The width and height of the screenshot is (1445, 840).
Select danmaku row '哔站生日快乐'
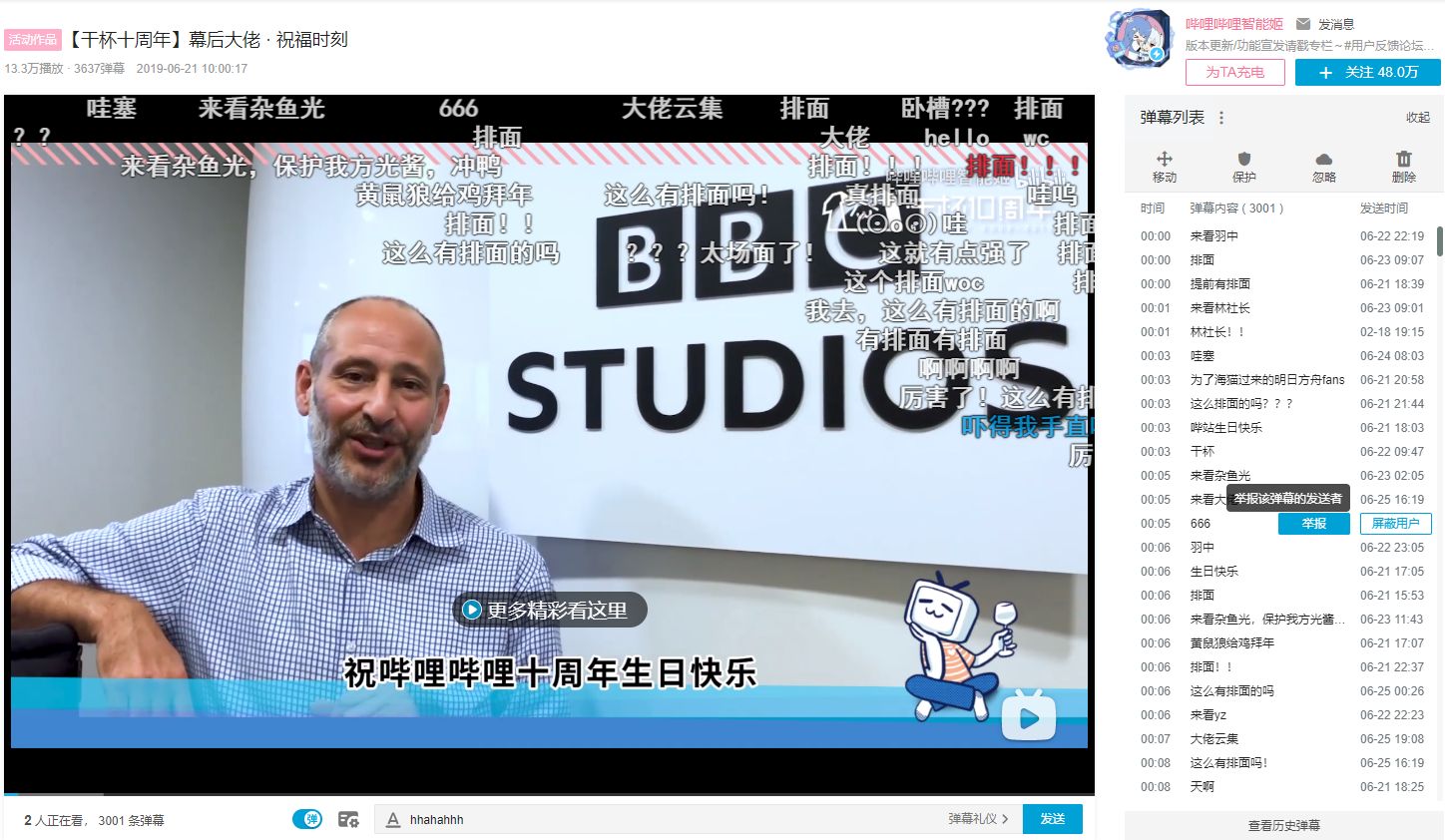point(1284,428)
